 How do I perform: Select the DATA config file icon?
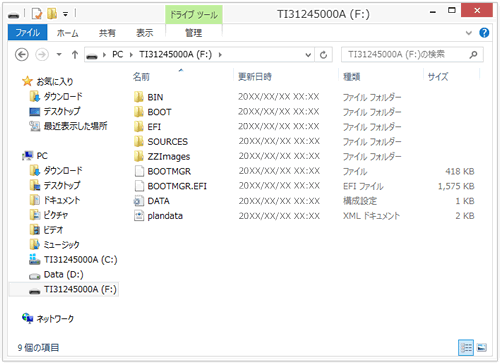tap(139, 201)
